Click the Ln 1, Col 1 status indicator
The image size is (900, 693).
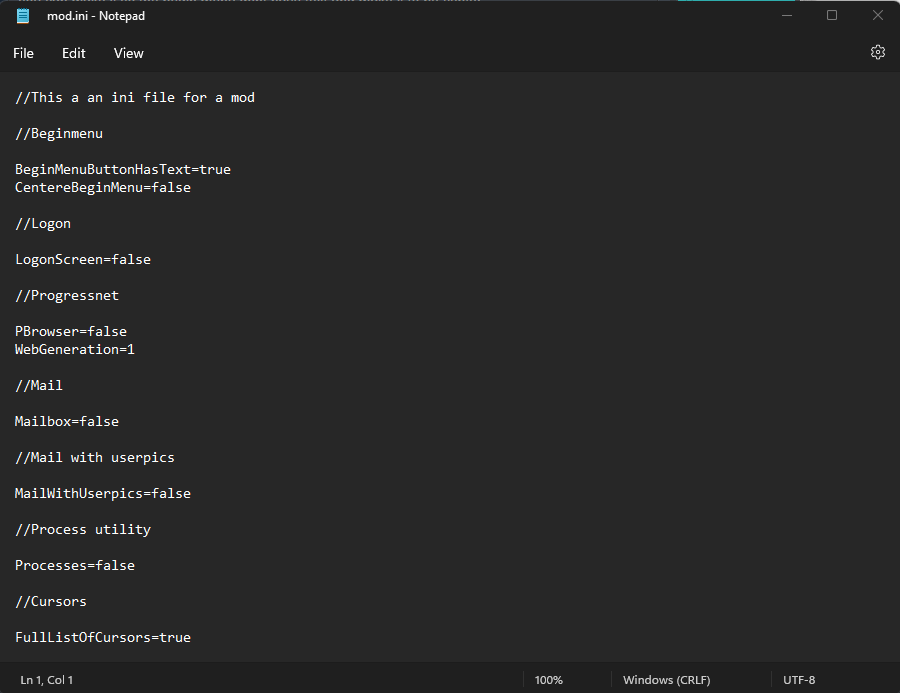point(47,680)
